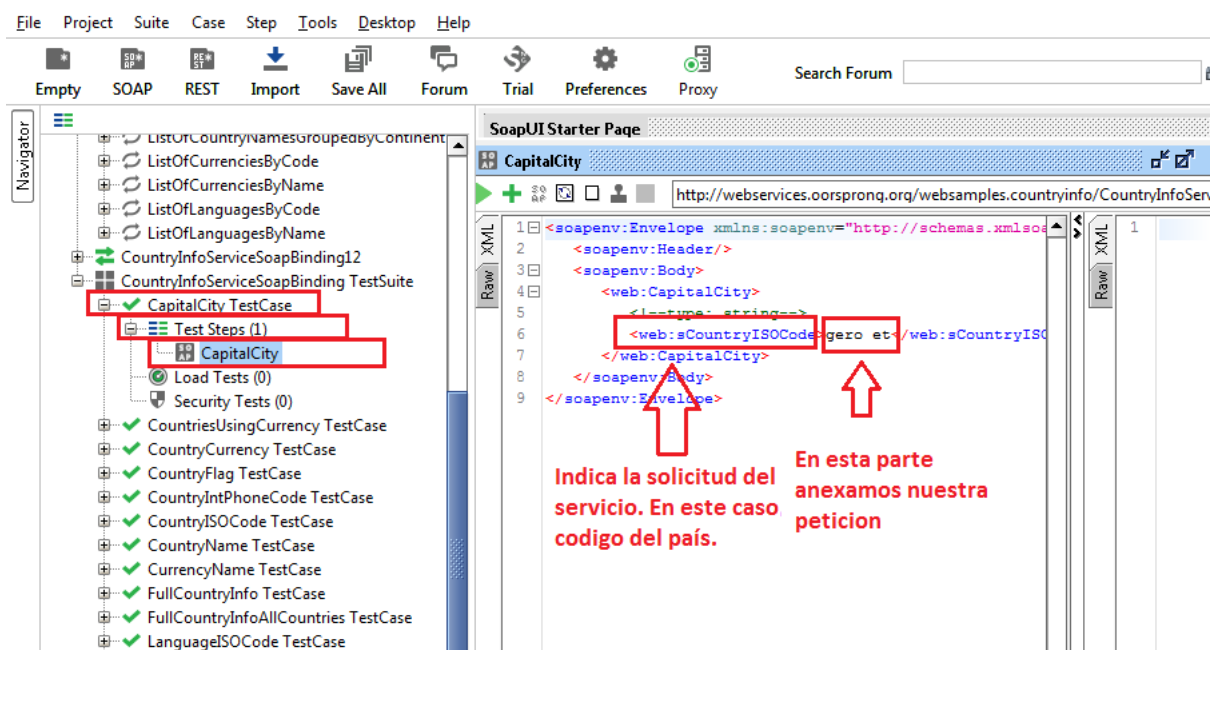Add an assertion with the green plus icon
The image size is (1214, 702).
(x=512, y=195)
